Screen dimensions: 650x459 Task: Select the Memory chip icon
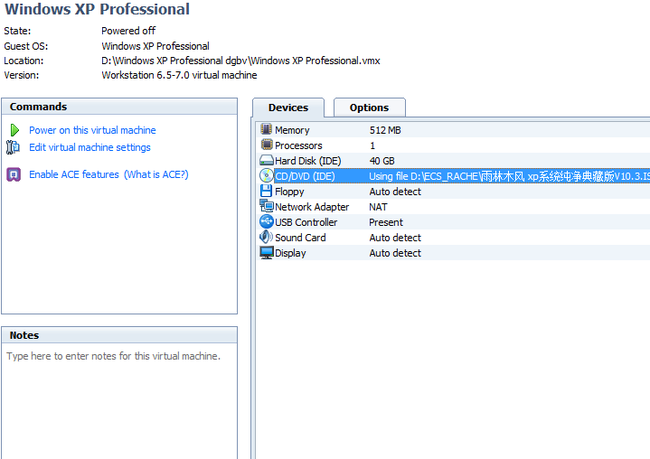click(x=266, y=129)
